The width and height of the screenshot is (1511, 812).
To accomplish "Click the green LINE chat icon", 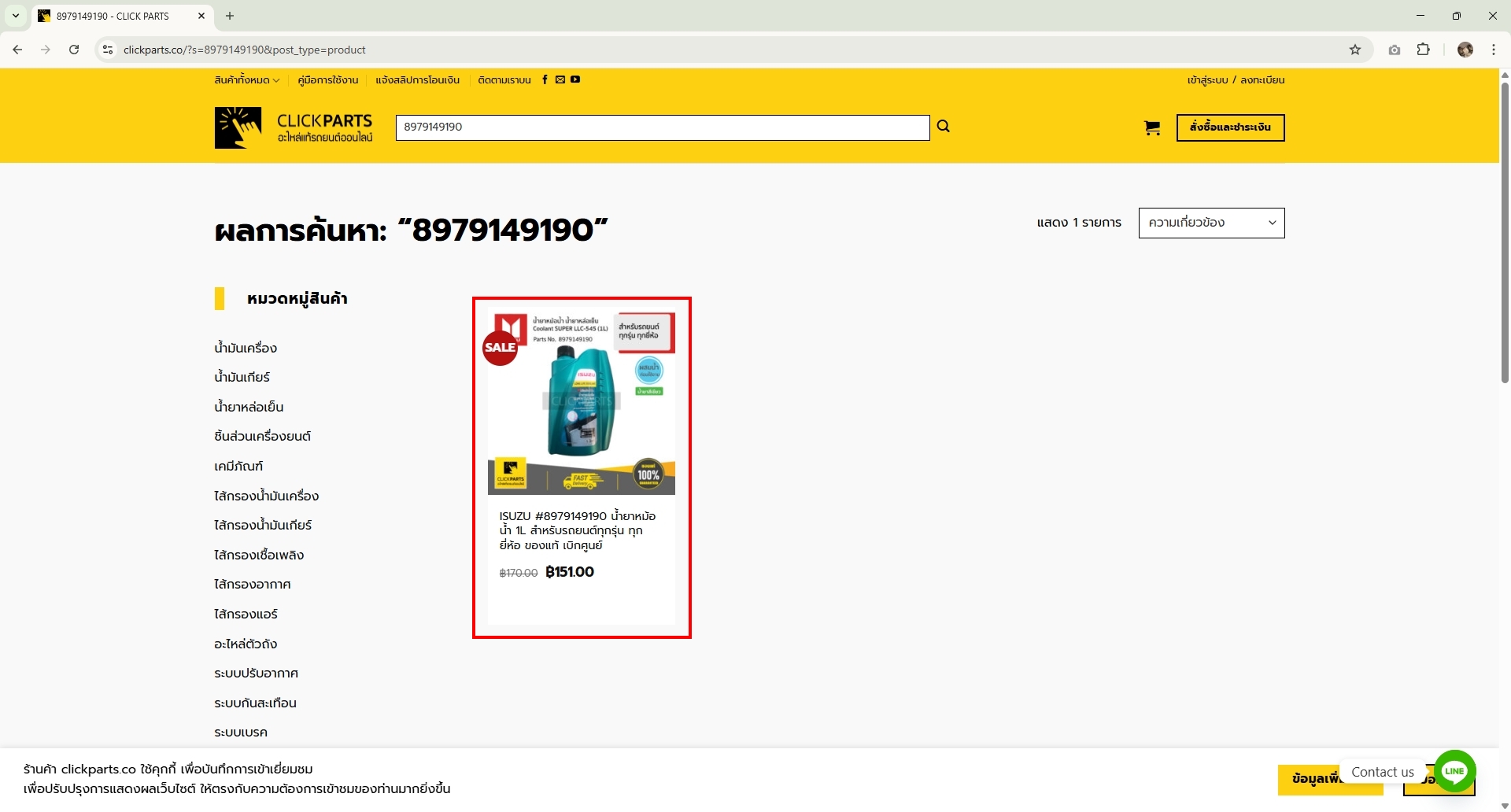I will [x=1454, y=771].
